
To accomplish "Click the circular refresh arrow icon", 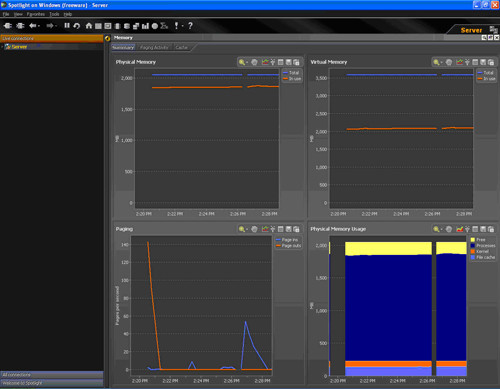I will [x=77, y=26].
